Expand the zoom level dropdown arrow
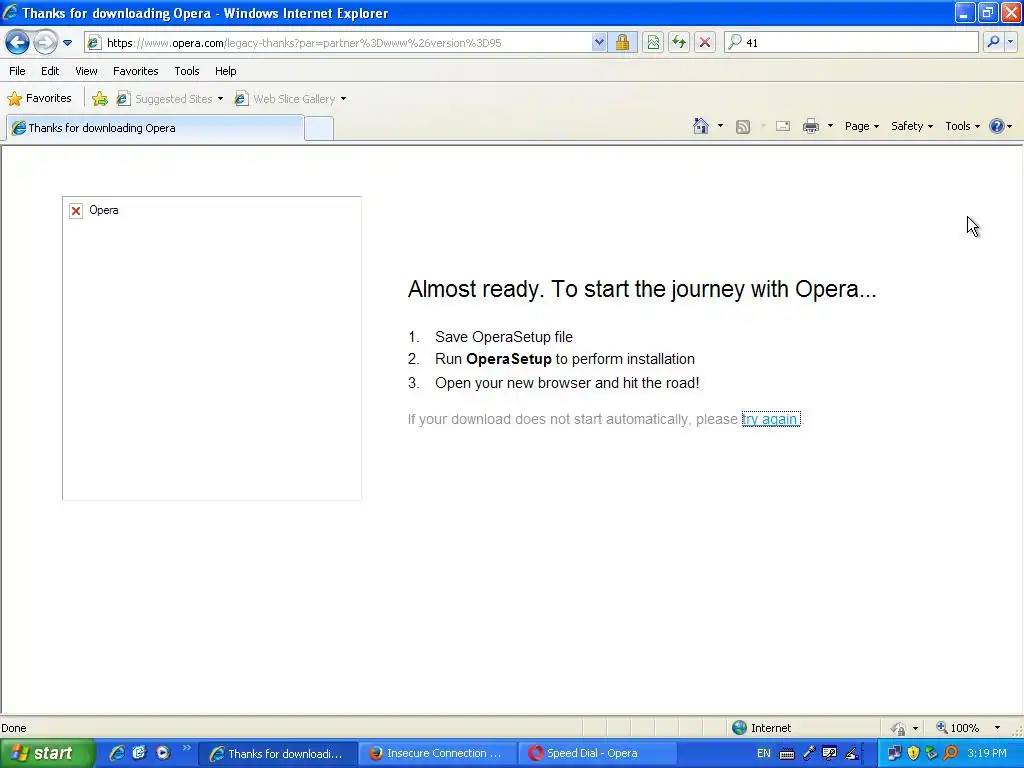Viewport: 1024px width, 768px height. pyautogui.click(x=997, y=728)
